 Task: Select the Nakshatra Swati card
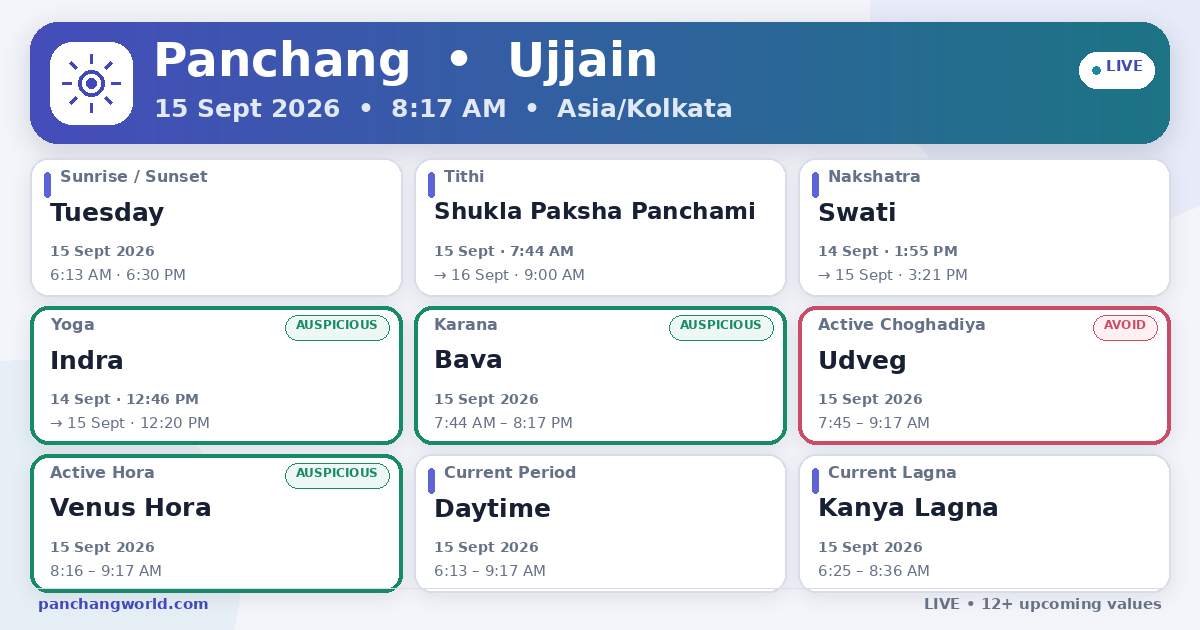pyautogui.click(x=984, y=228)
